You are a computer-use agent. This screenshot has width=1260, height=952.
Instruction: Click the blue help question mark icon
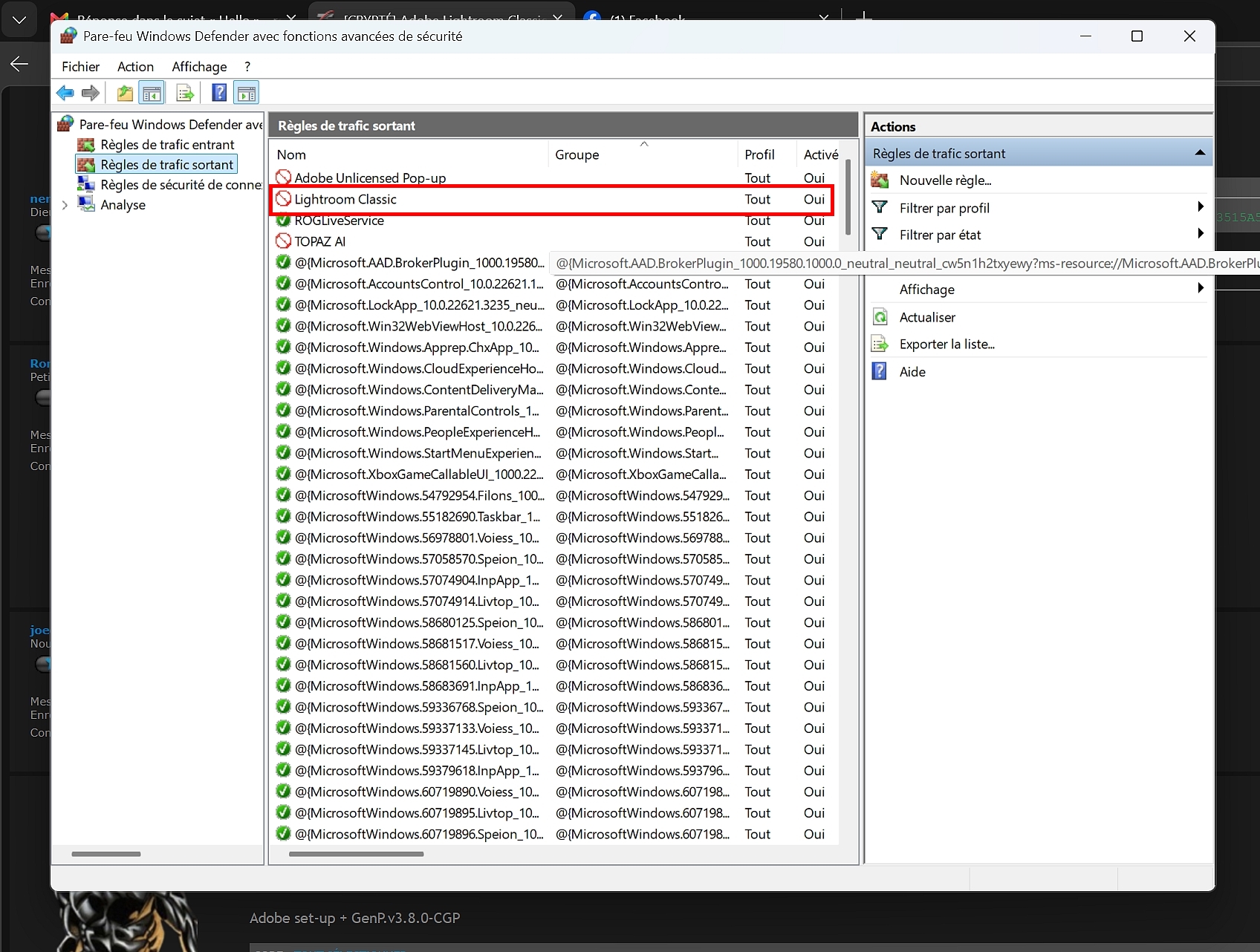[219, 93]
